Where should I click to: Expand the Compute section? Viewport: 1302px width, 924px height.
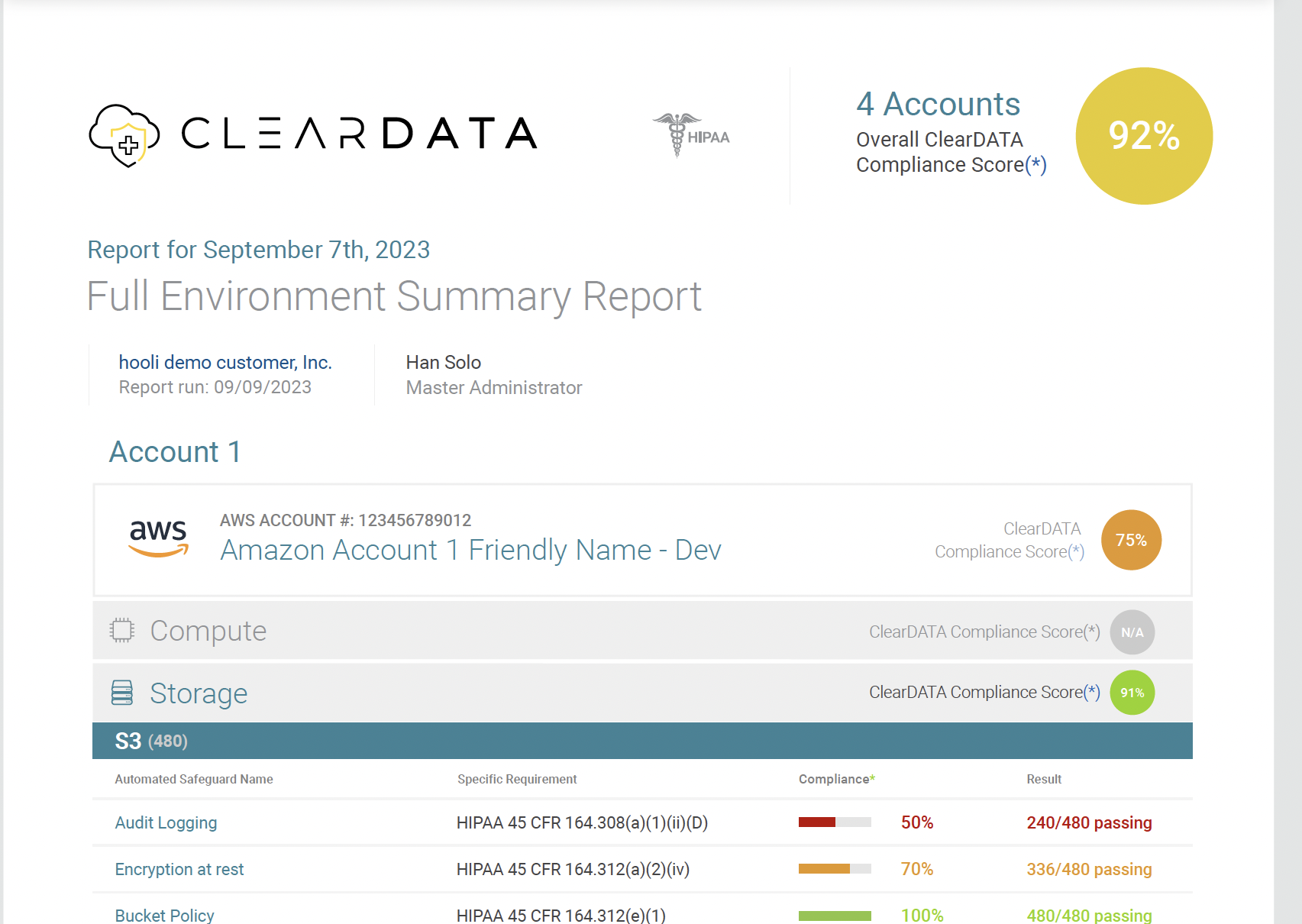(x=642, y=631)
